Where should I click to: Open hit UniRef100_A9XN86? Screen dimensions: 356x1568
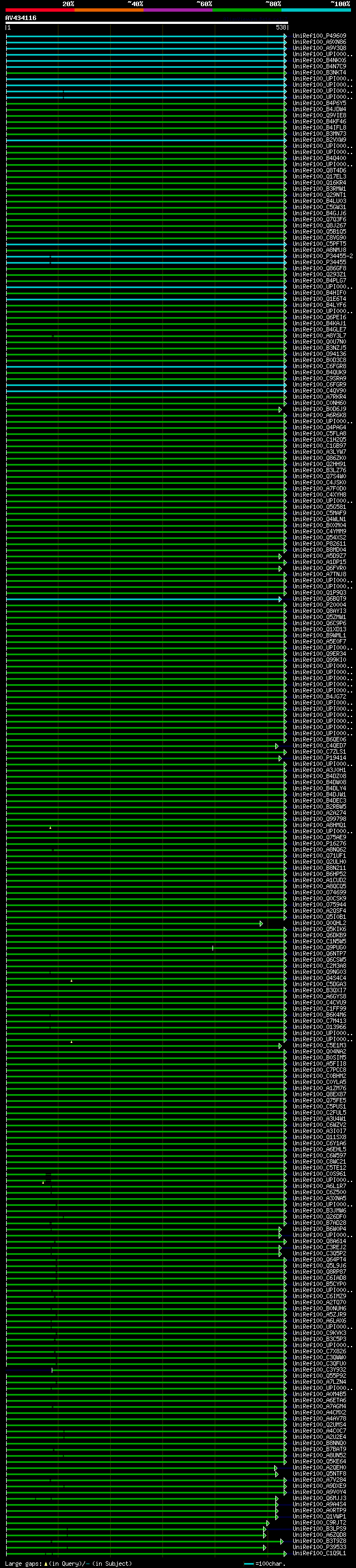(x=319, y=42)
